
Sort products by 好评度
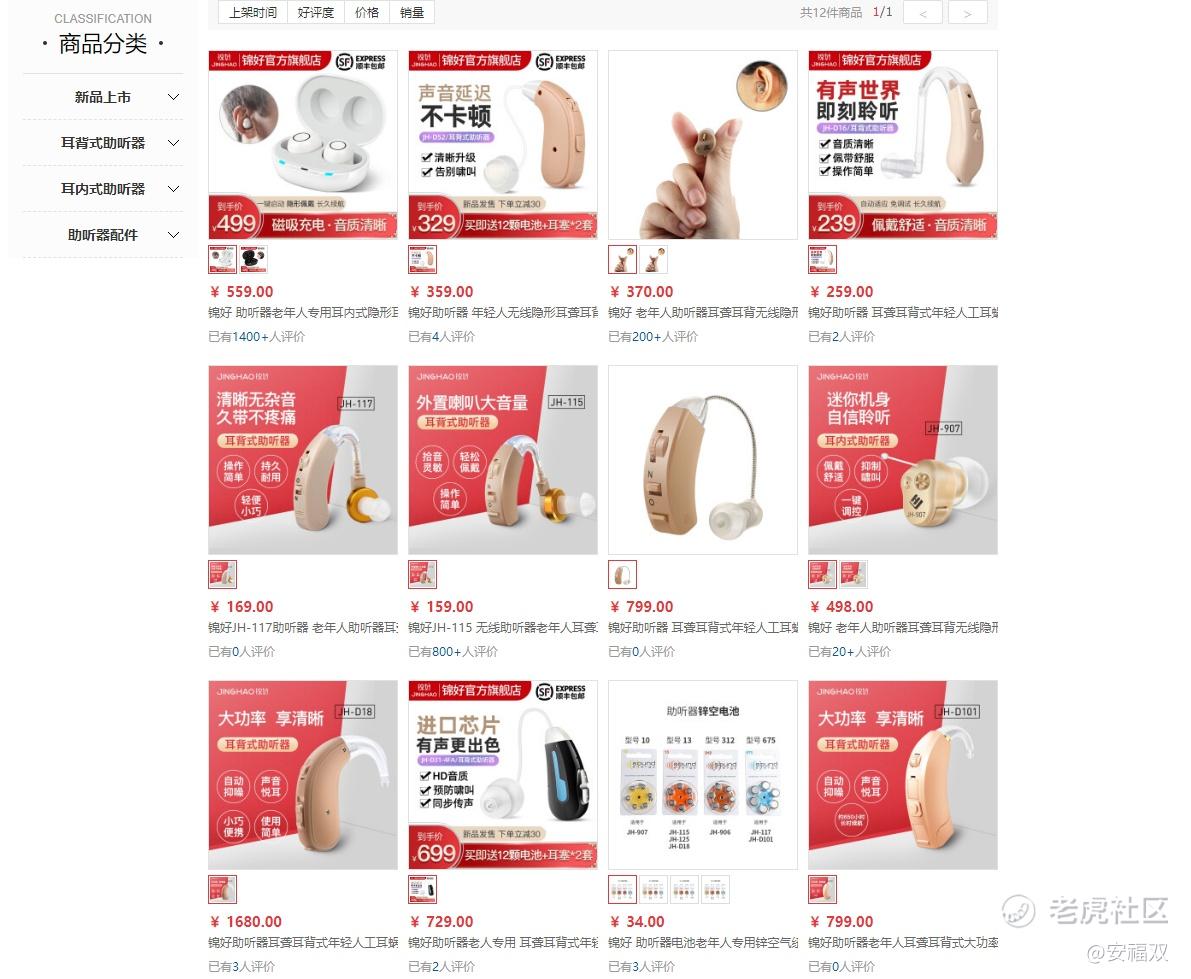click(x=315, y=12)
